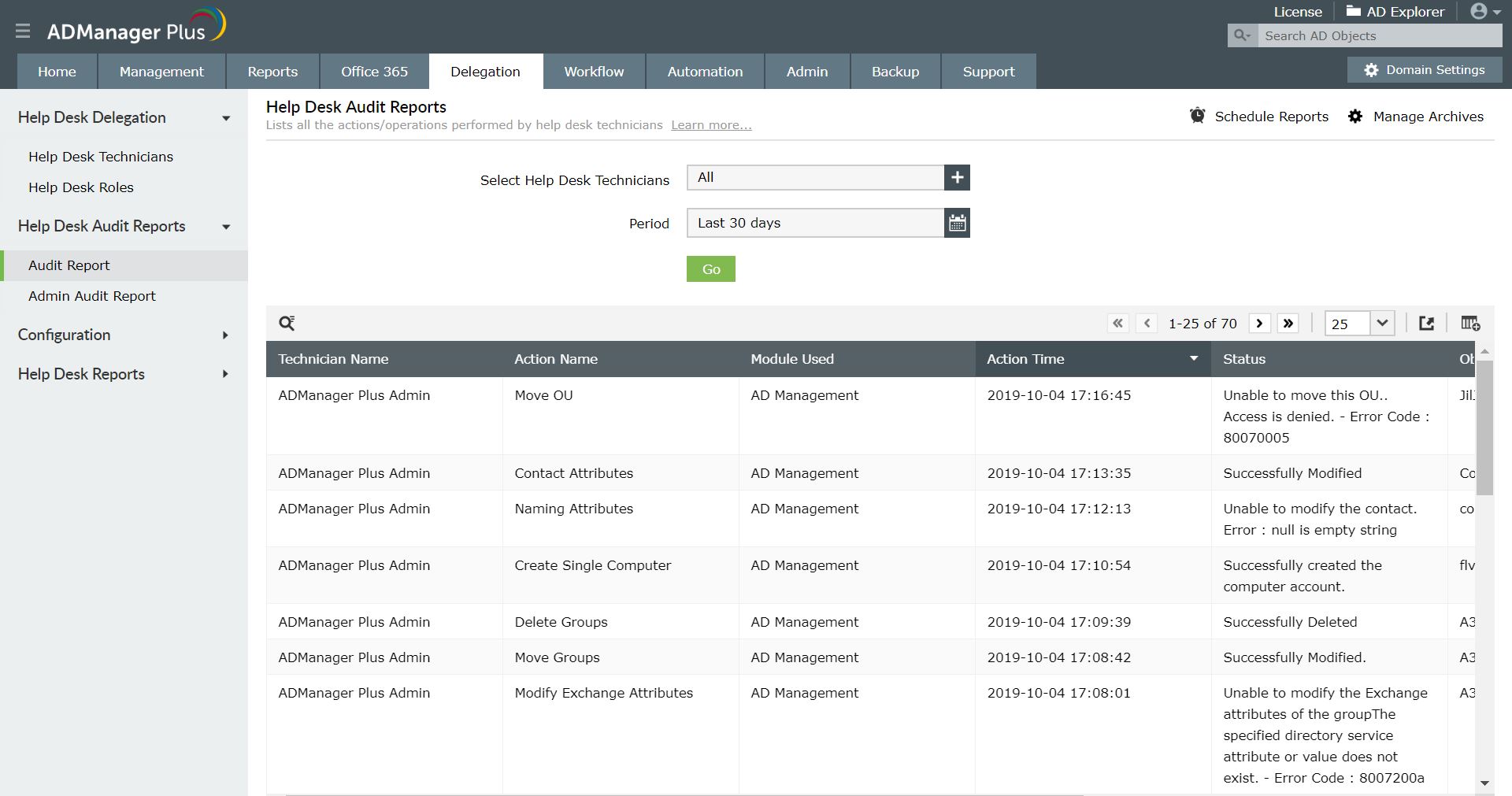Viewport: 1512px width, 796px height.
Task: Click the table vertical scrollbar thumb
Action: tap(1484, 428)
